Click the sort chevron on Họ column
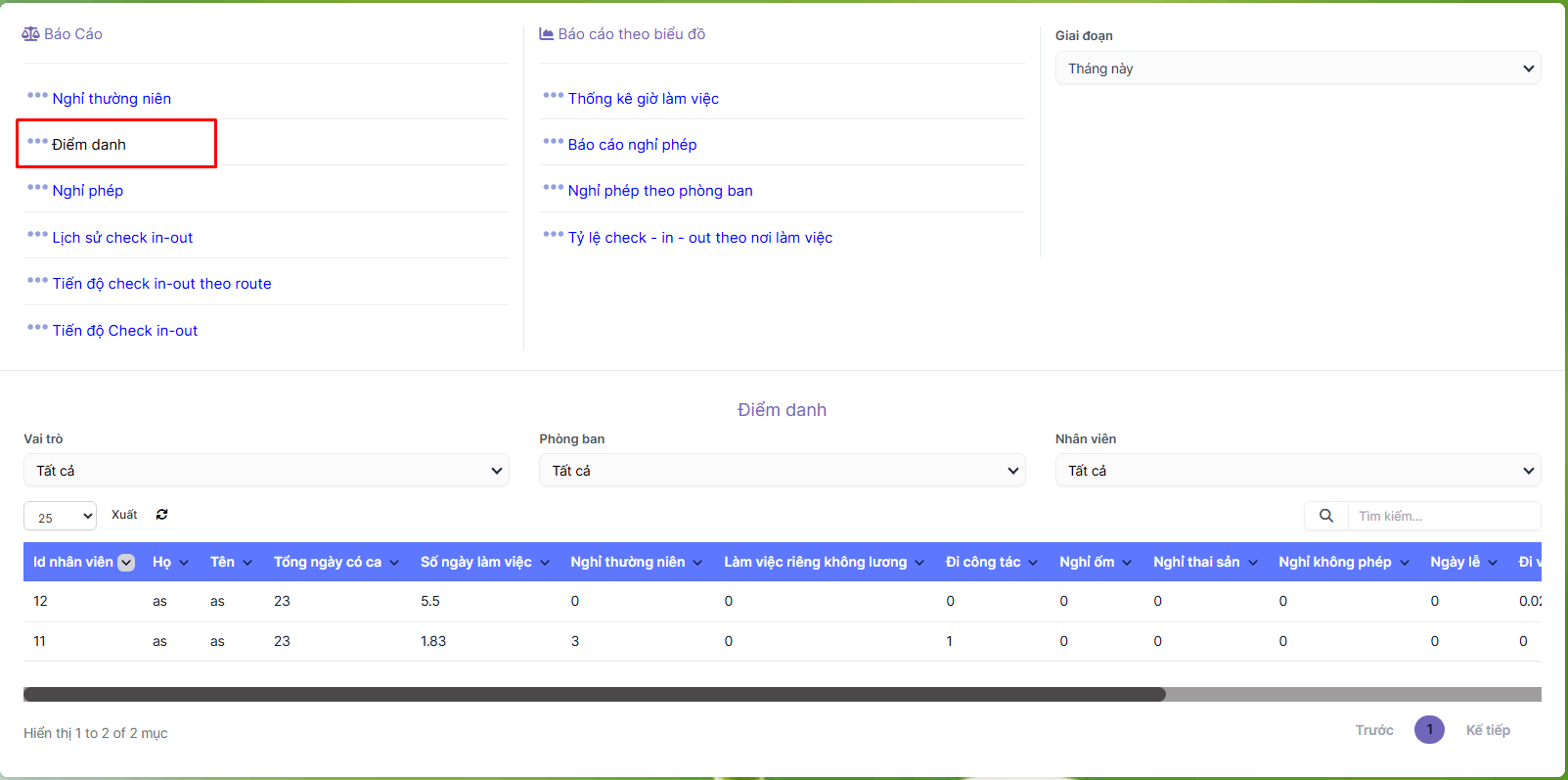This screenshot has height=780, width=1568. 184,563
